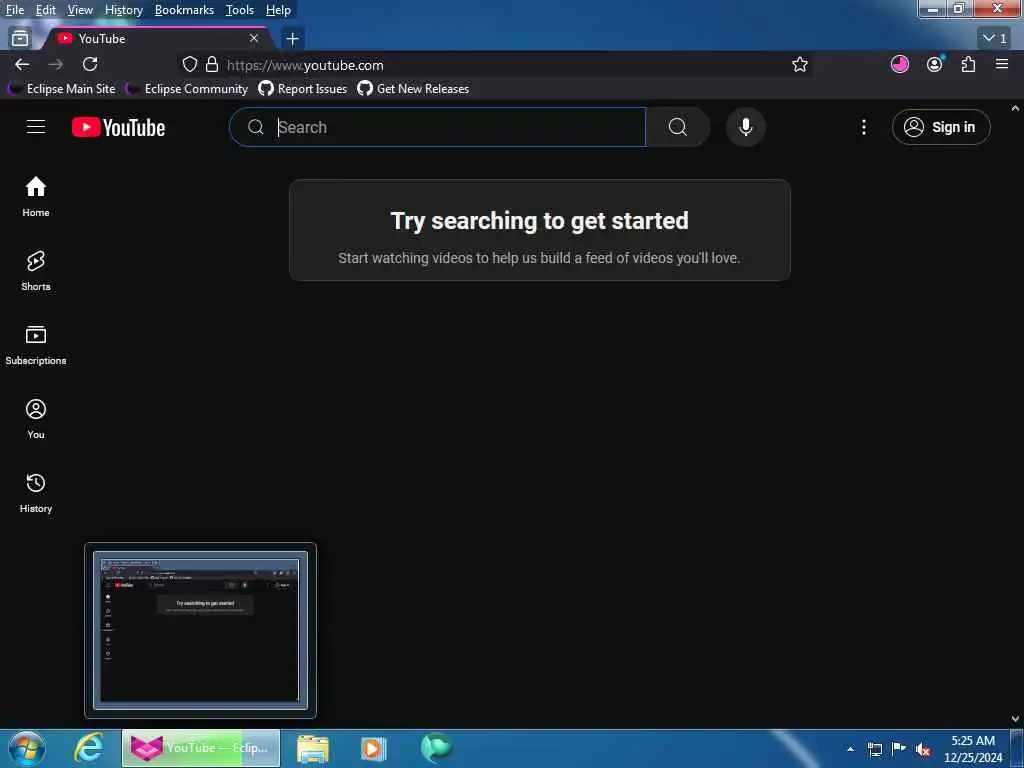
Task: Open the Tools menu
Action: 240,10
